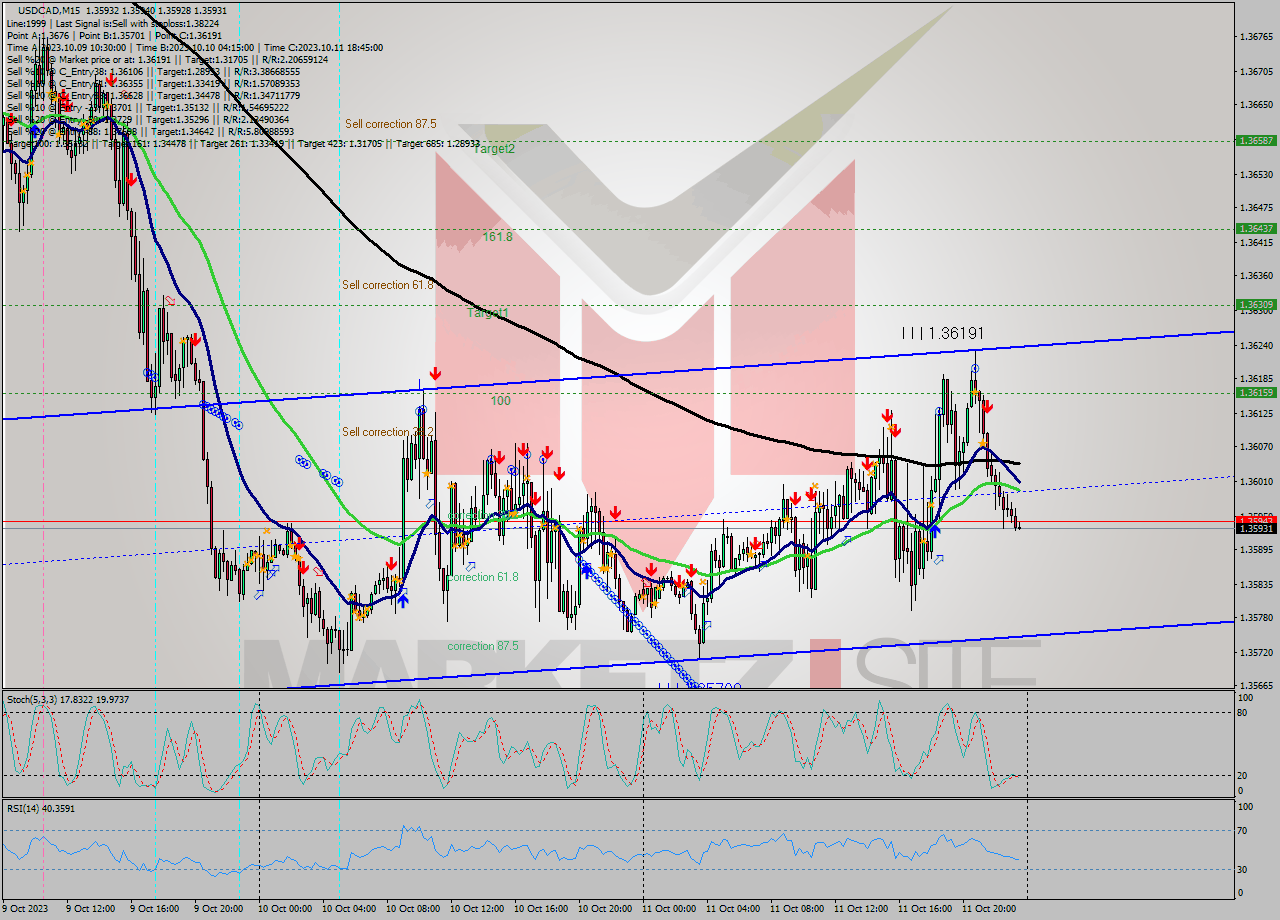Click the green Target1 label

pyautogui.click(x=488, y=313)
